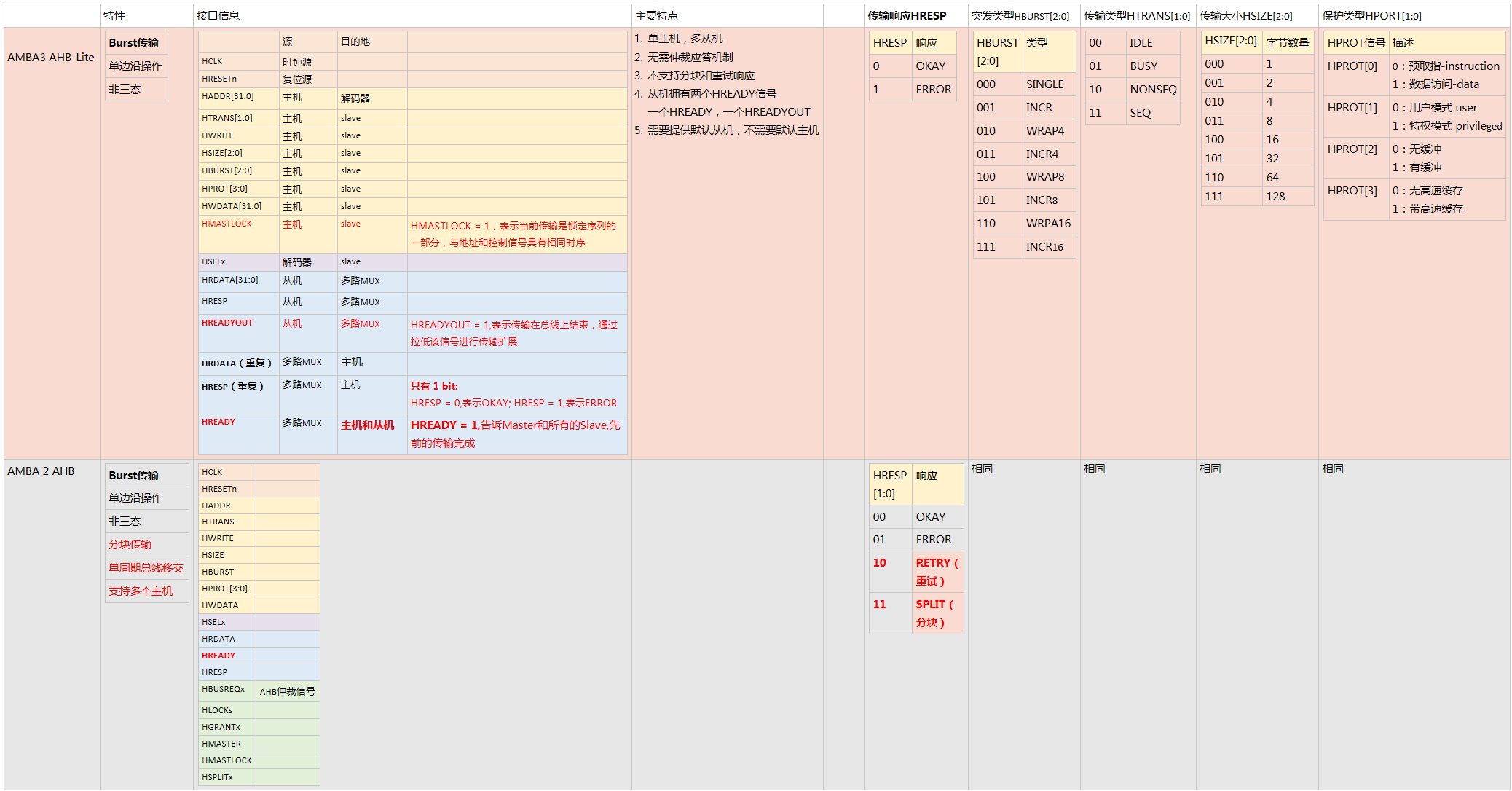Click the HSELx decoder signal row
This screenshot has height=791, width=1512.
(213, 261)
